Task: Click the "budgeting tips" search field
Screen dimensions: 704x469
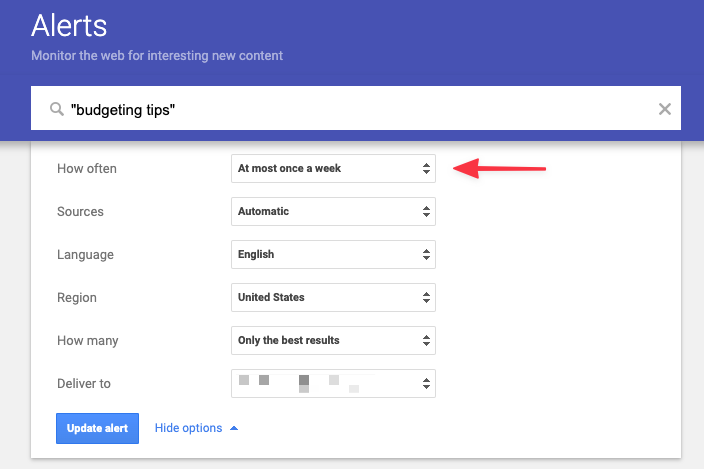Action: (356, 108)
